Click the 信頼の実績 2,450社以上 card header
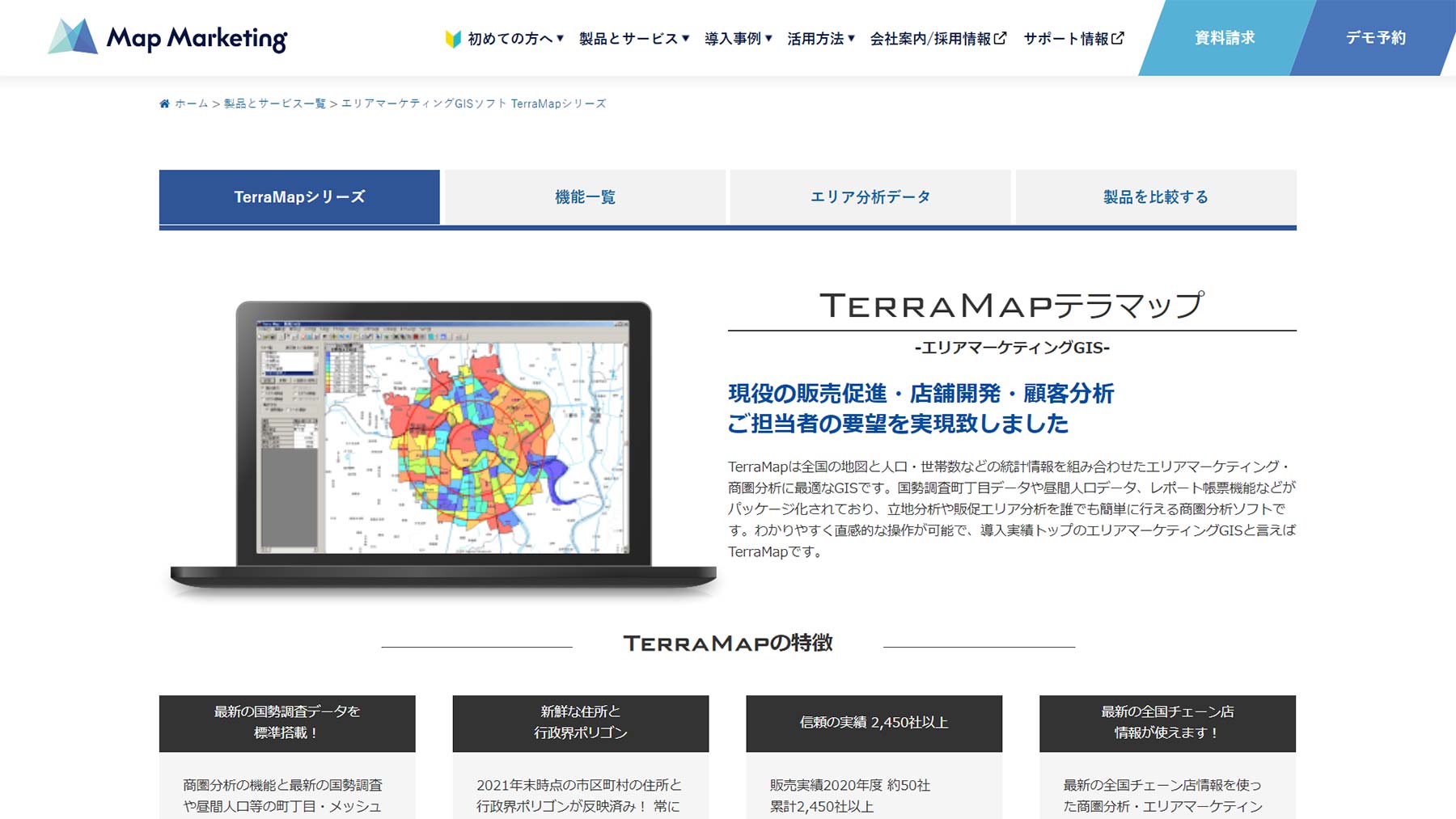This screenshot has height=819, width=1456. 874,723
